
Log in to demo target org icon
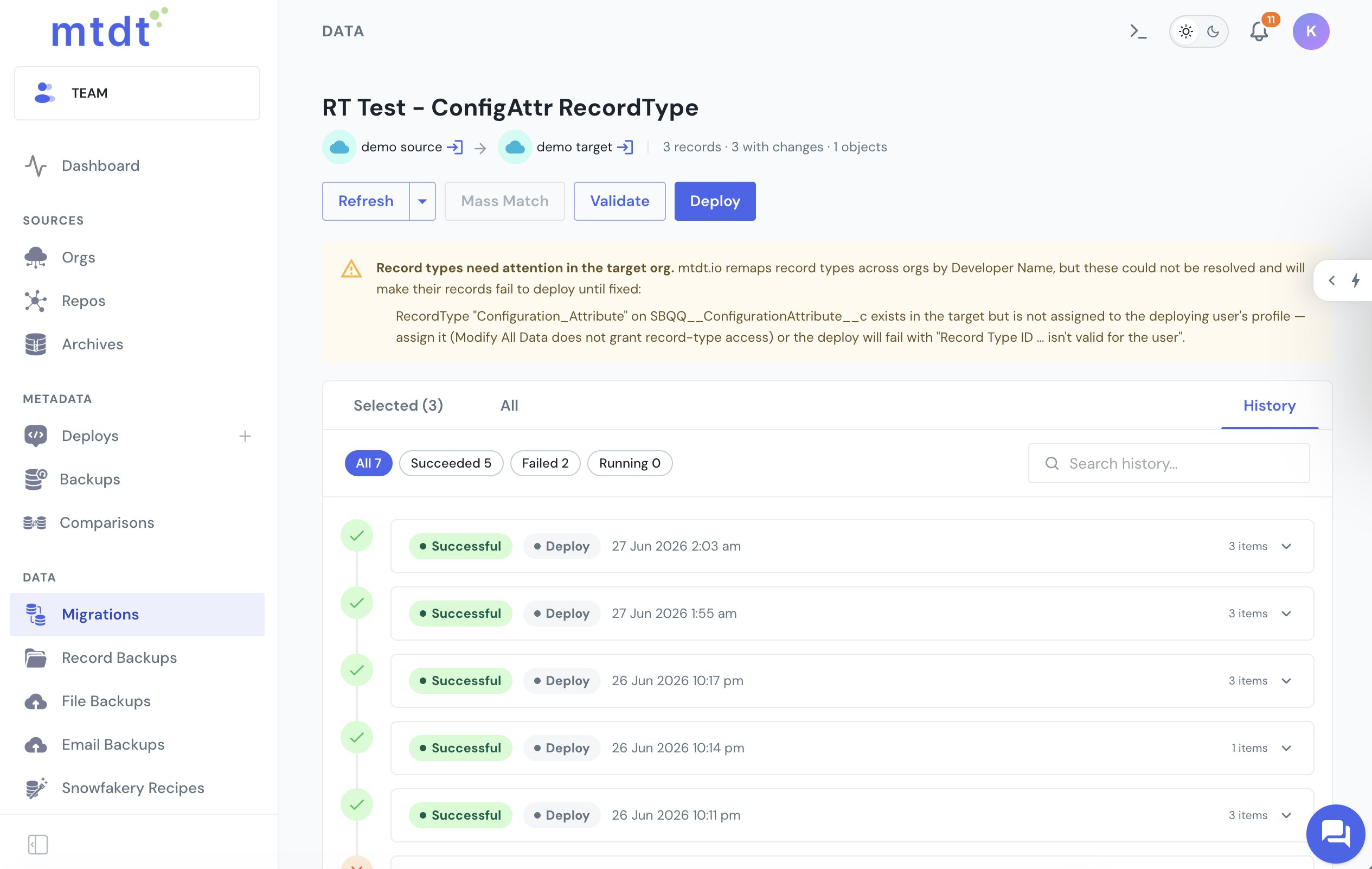(x=625, y=147)
